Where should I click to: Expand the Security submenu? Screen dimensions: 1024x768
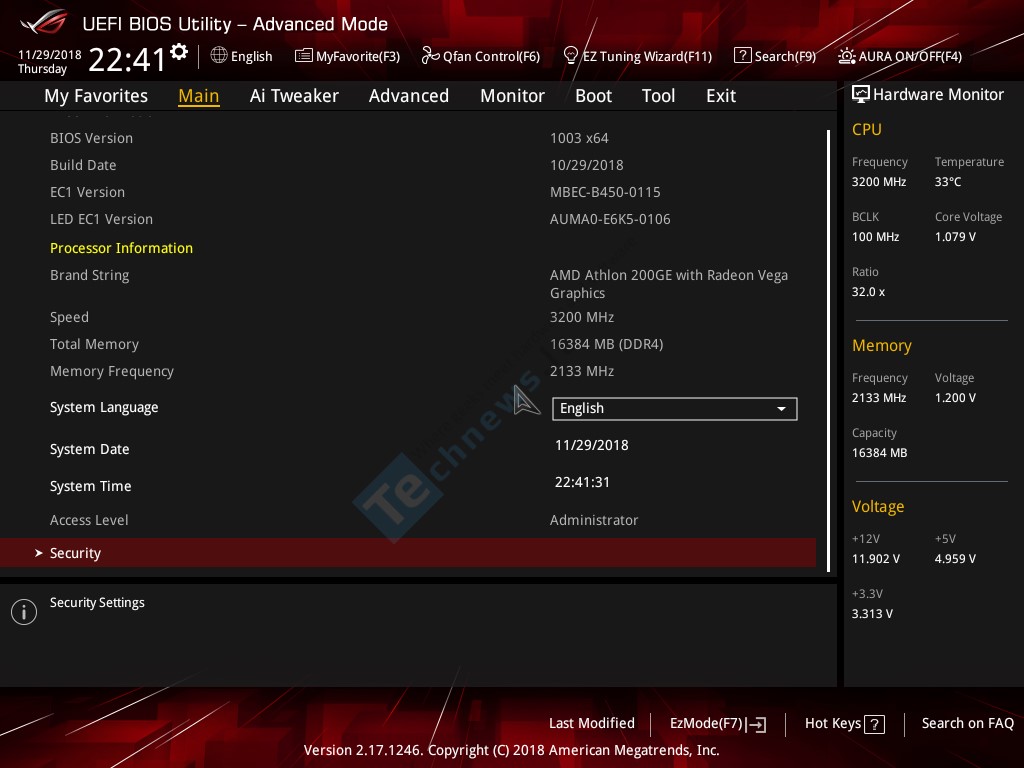pos(408,553)
